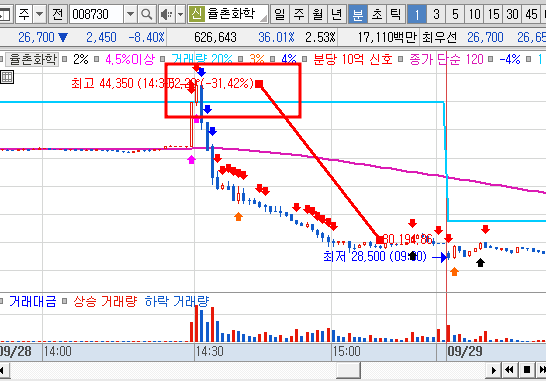
Task: Select the 3 minute interval button
Action: tap(436, 14)
